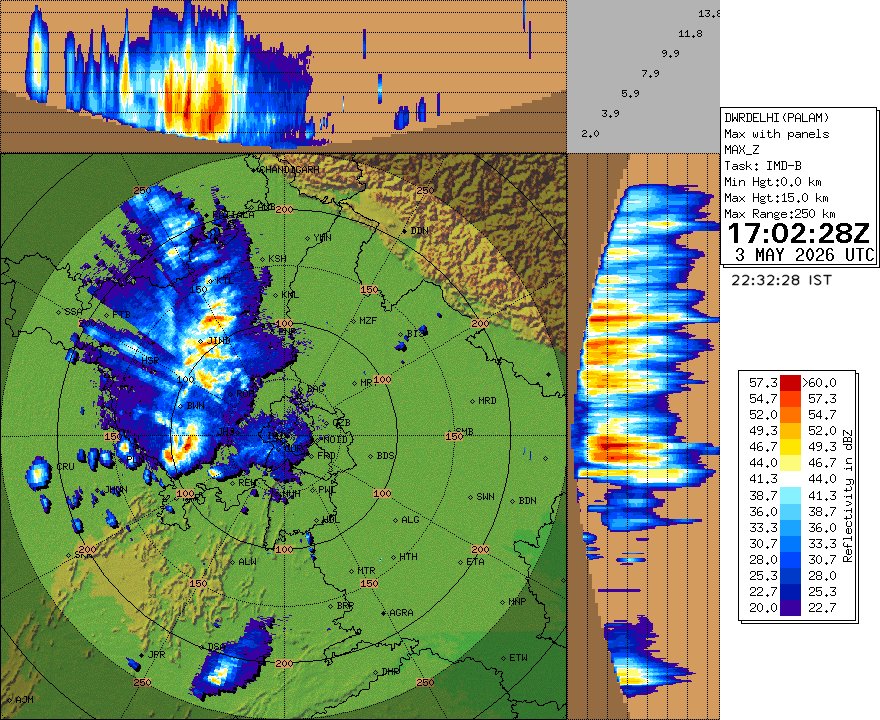Click the 'BRP' station label
Image resolution: width=880 pixels, height=720 pixels.
tap(345, 606)
